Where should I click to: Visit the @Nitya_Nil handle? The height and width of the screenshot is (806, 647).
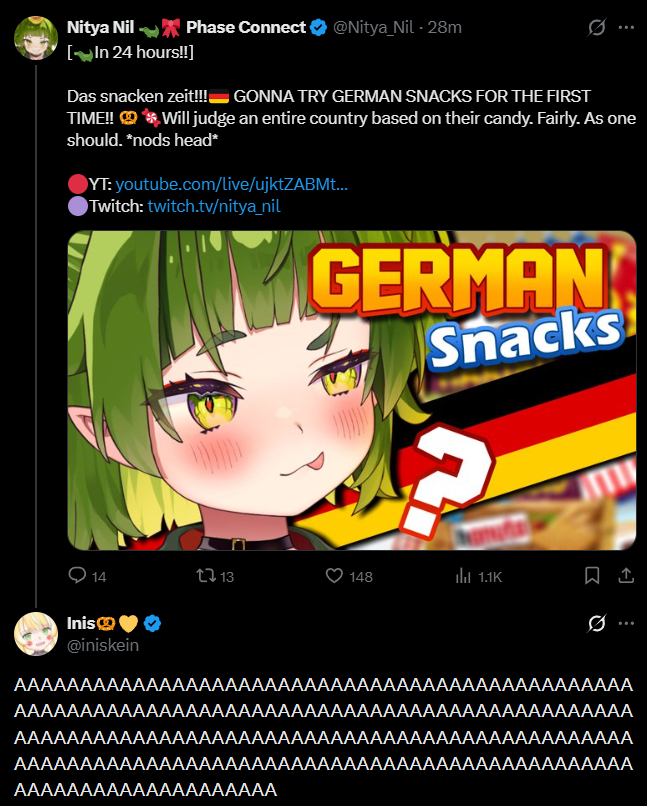point(373,27)
